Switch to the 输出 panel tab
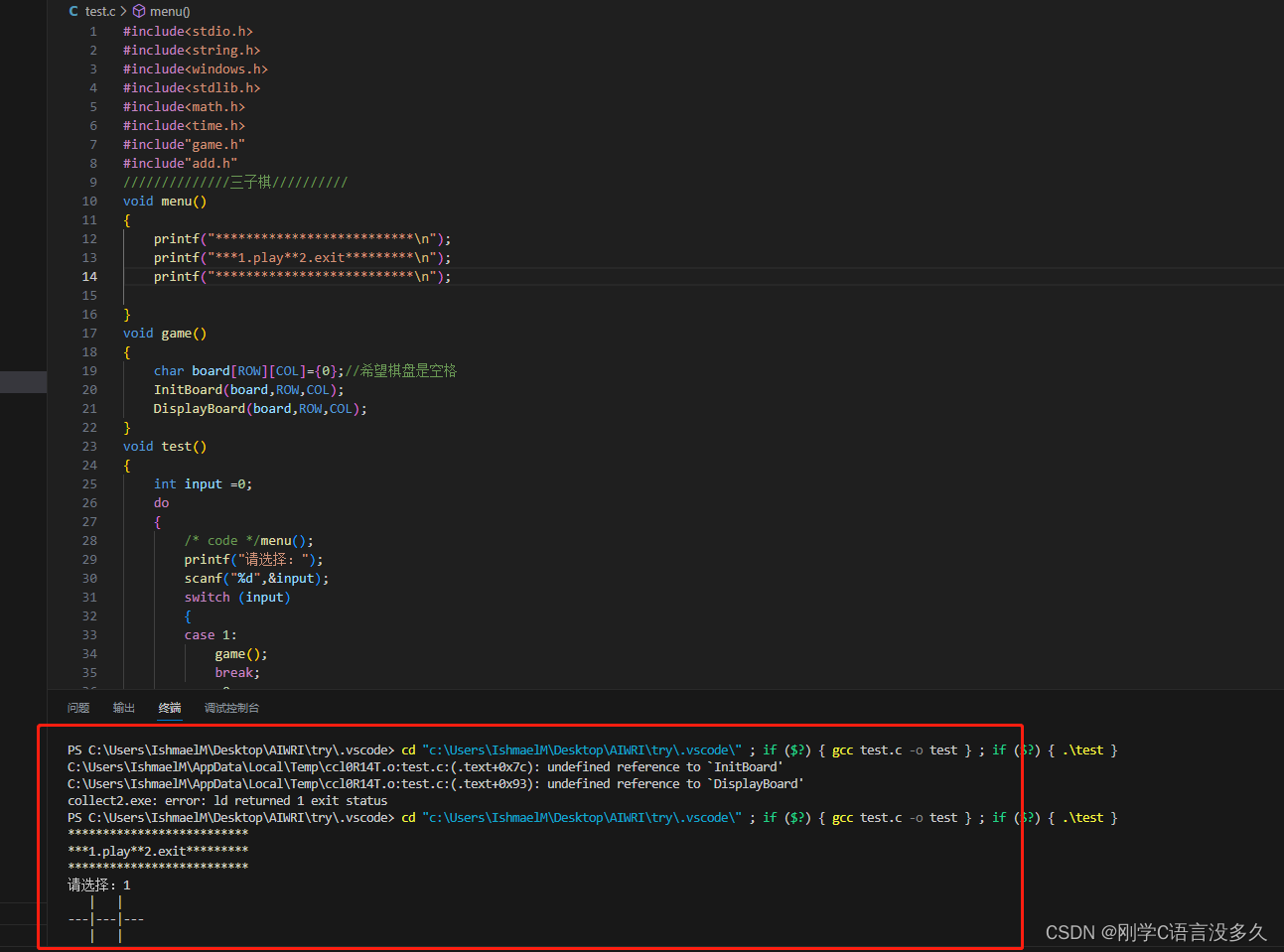 123,707
